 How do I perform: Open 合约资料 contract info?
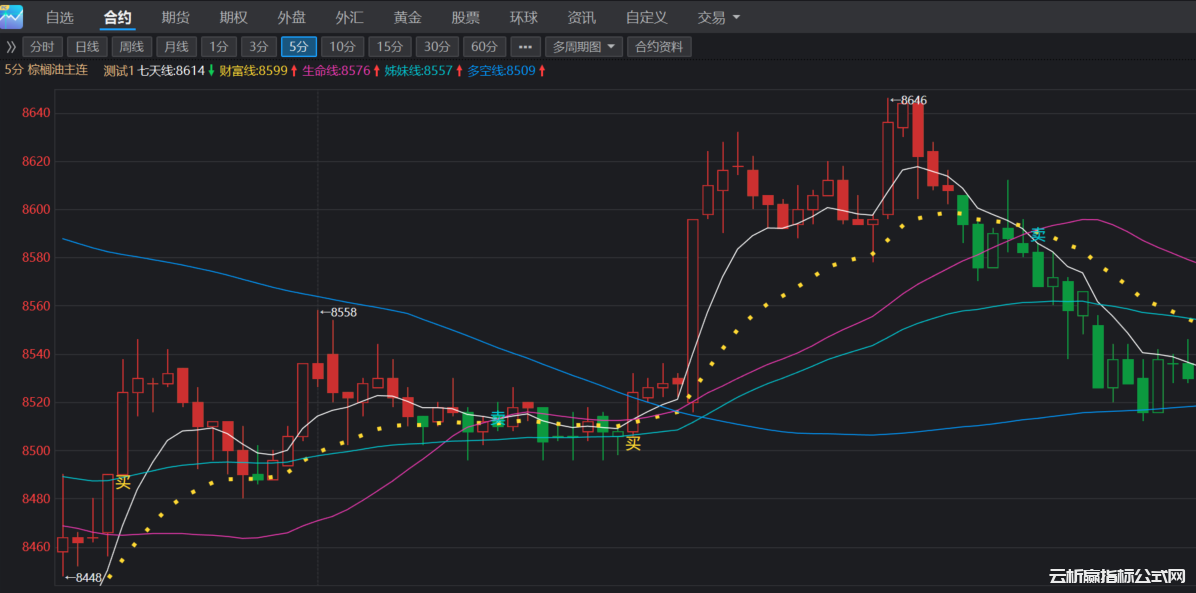[659, 47]
